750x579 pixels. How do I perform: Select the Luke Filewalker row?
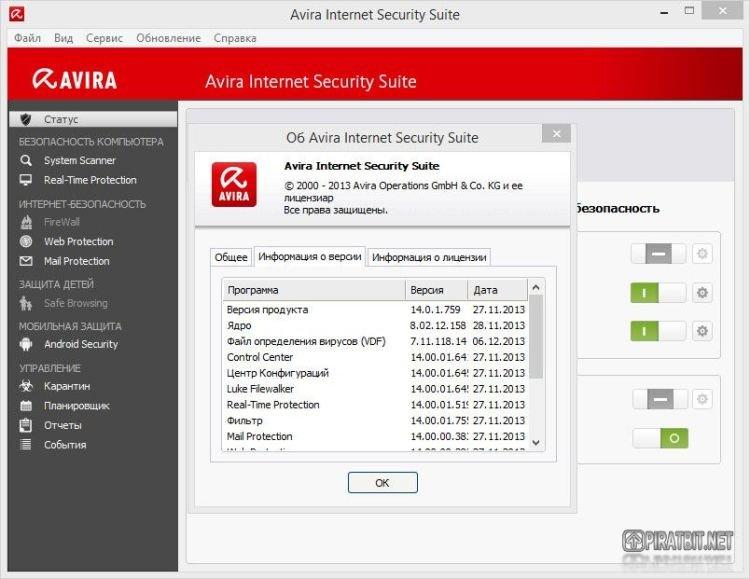(x=375, y=389)
